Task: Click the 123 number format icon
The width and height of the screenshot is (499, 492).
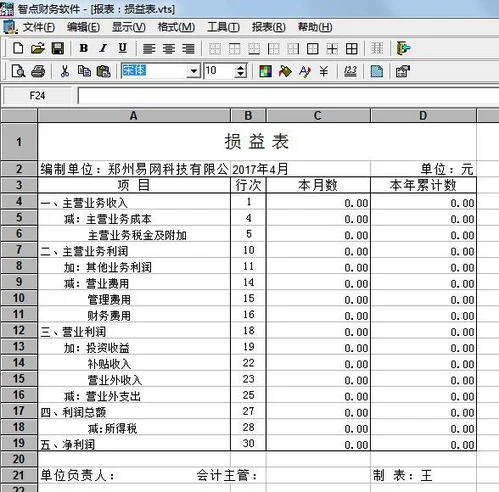Action: coord(350,71)
